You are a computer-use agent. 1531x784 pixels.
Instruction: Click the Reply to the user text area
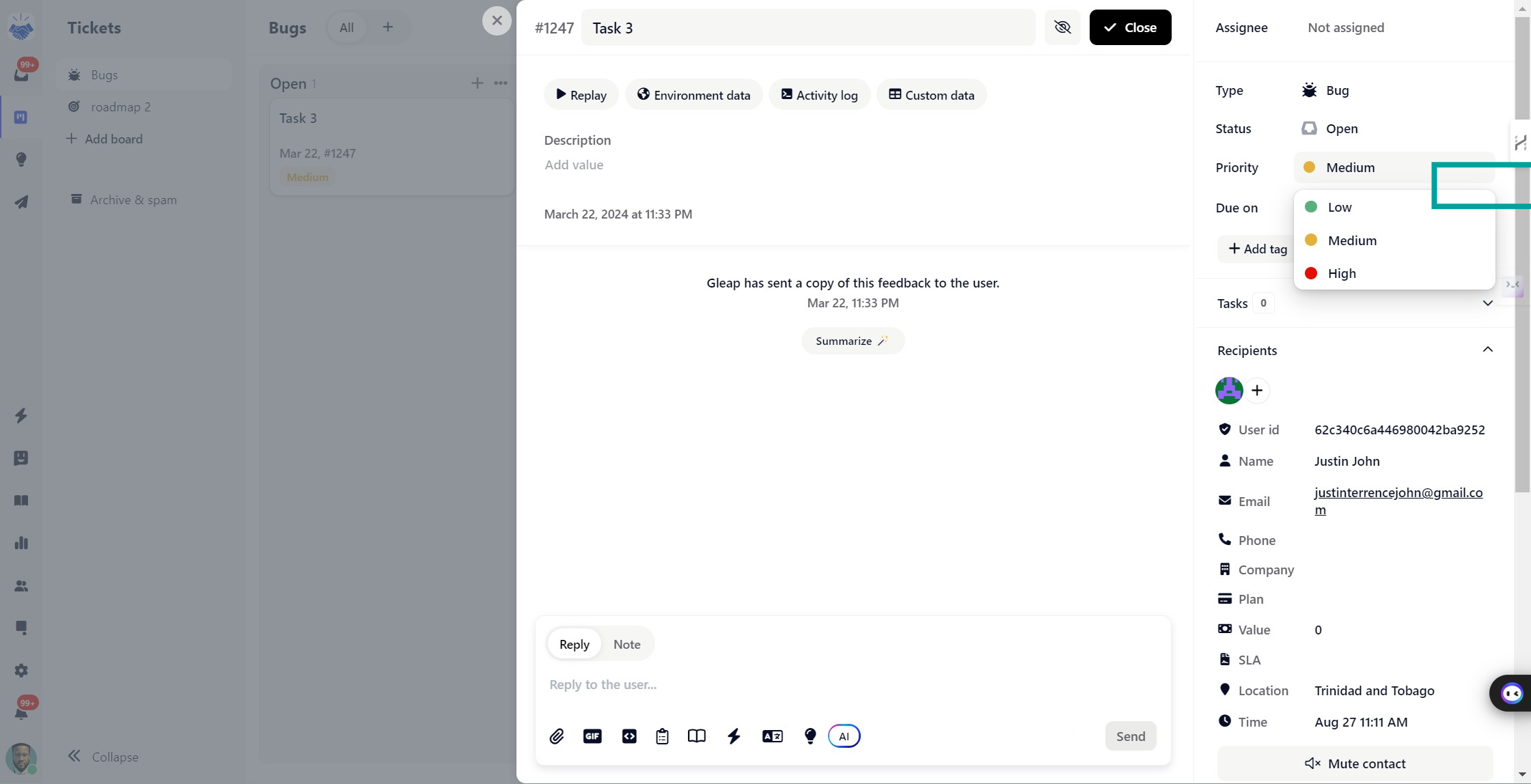pos(853,684)
